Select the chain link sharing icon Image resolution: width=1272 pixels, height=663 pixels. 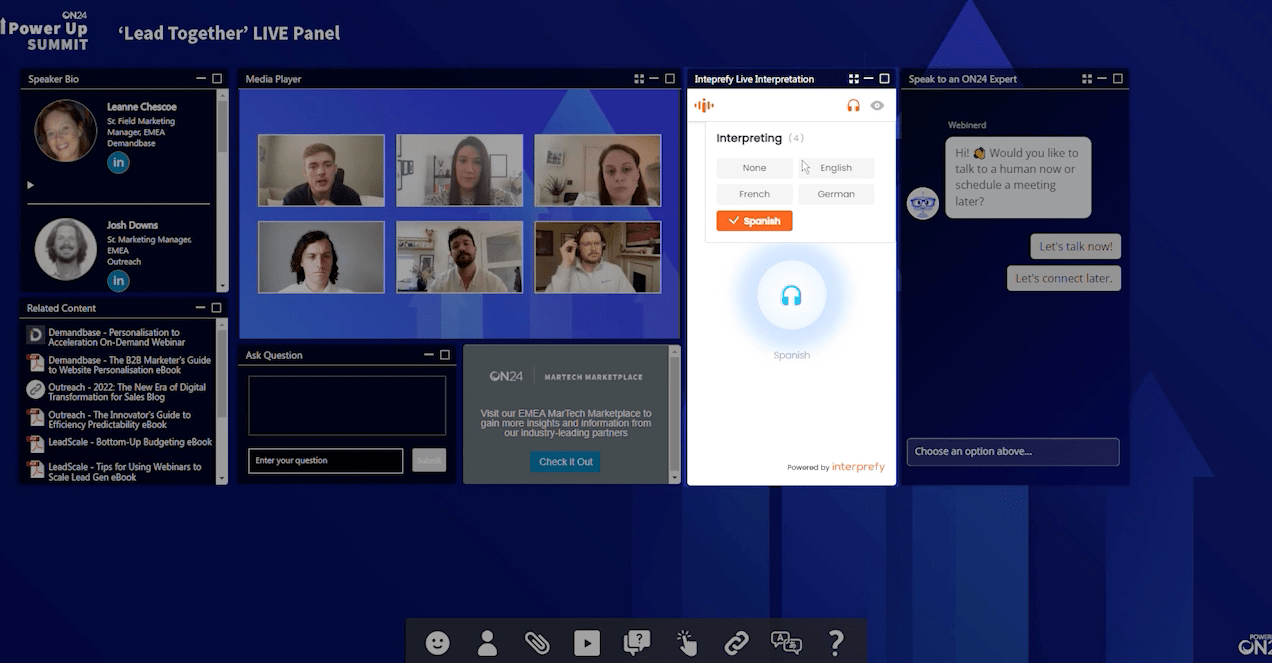tap(737, 643)
